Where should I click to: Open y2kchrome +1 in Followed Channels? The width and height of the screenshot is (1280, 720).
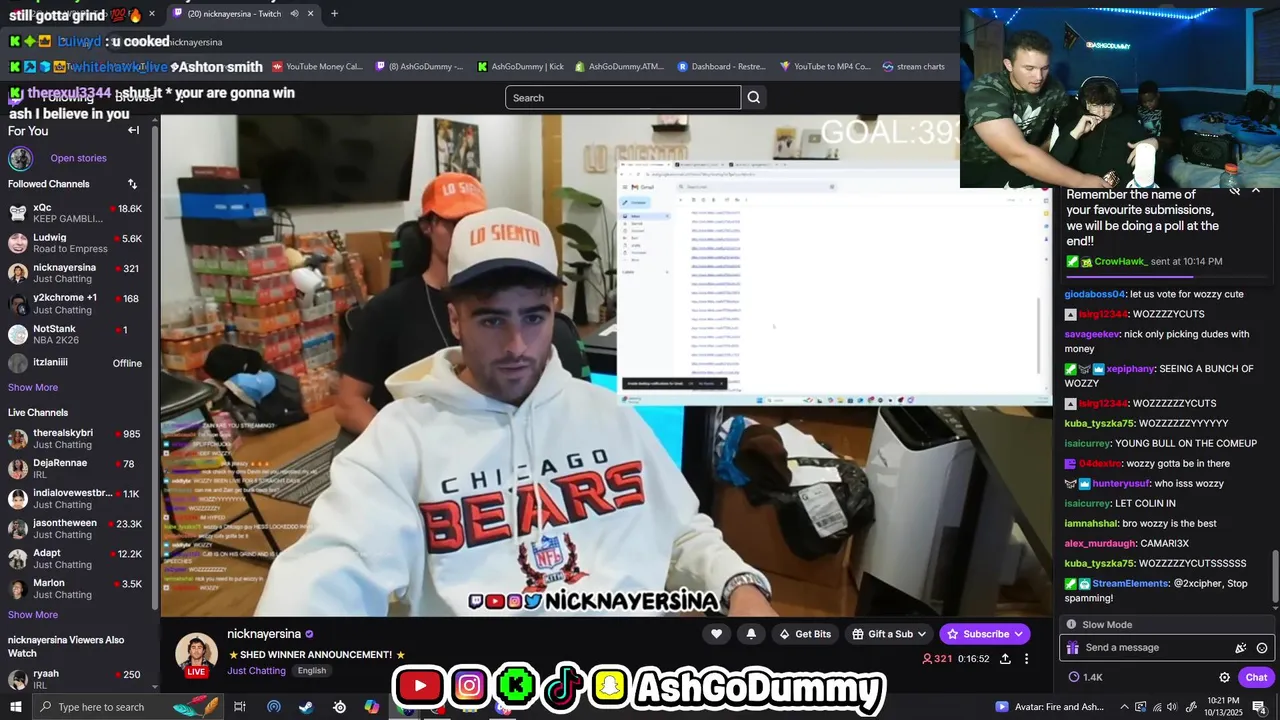pos(75,303)
